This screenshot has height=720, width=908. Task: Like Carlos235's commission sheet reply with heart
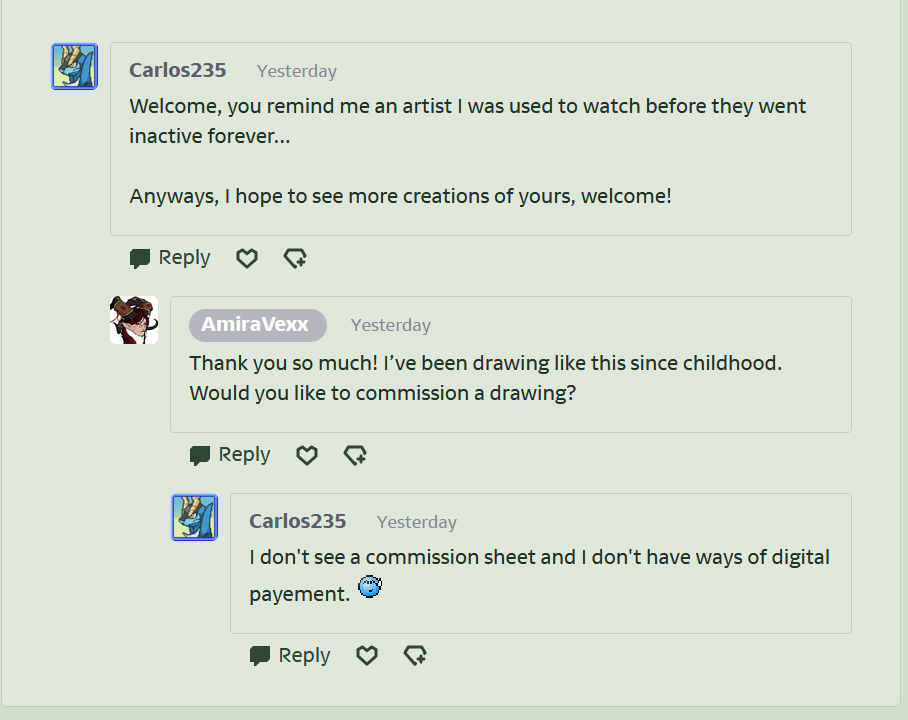click(367, 655)
